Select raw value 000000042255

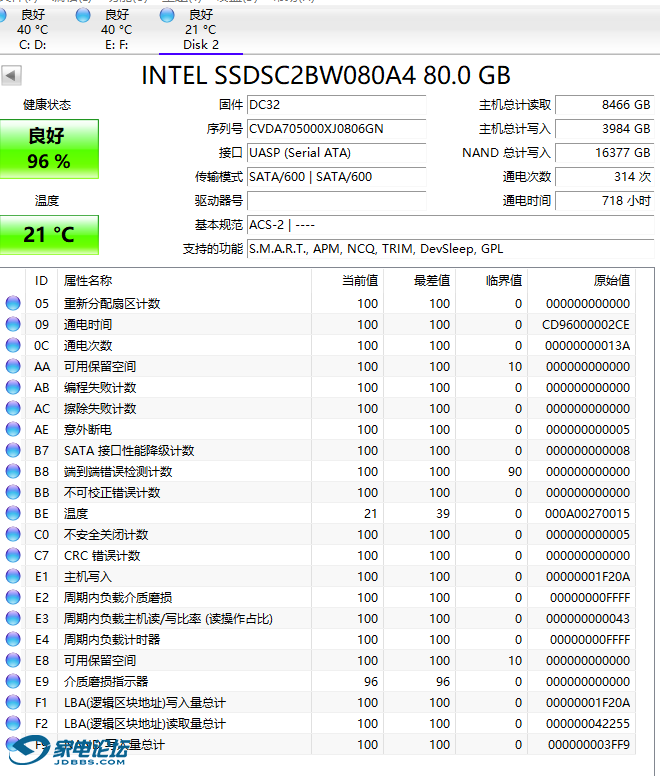pos(588,724)
